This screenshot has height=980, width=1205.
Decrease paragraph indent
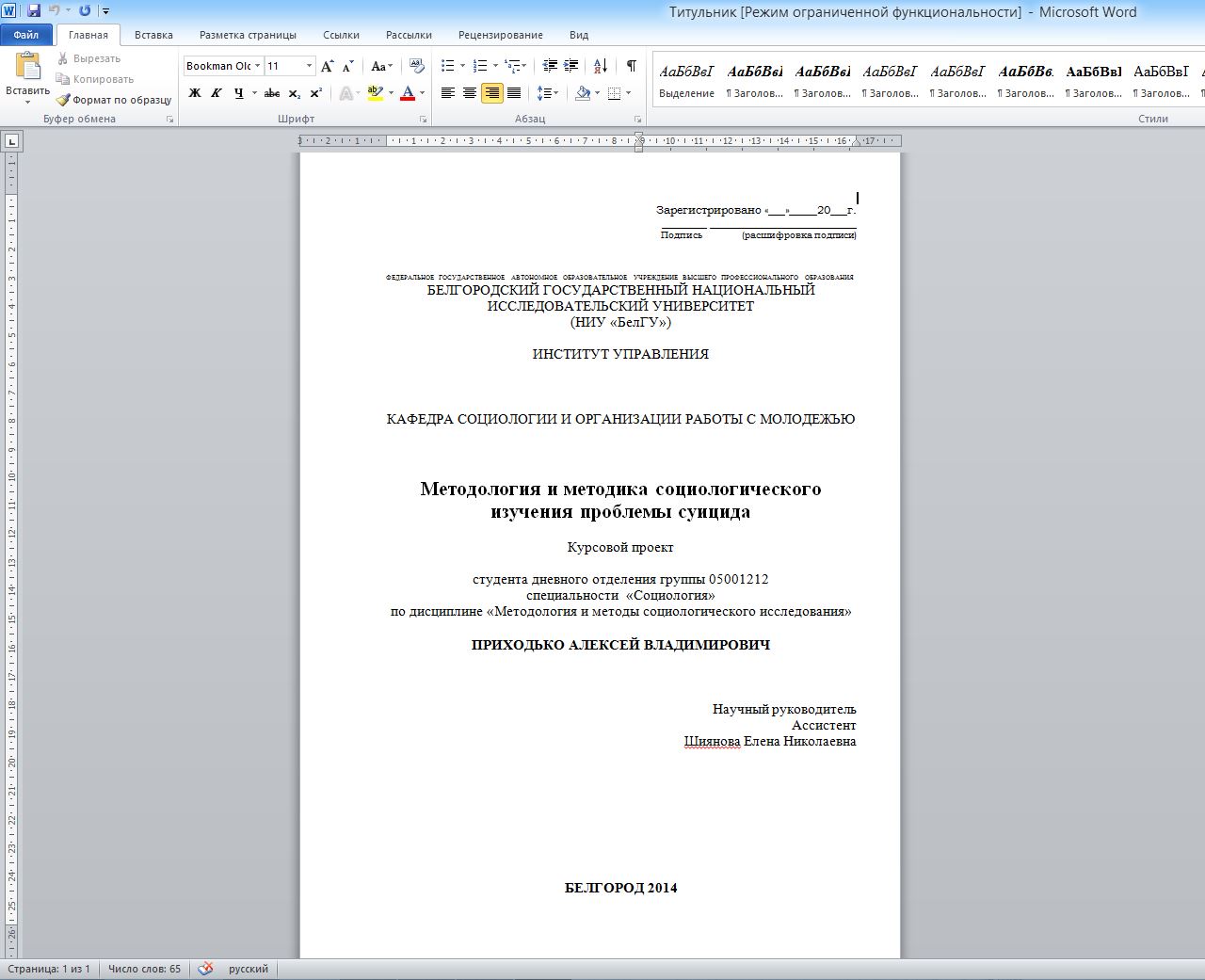pos(550,66)
